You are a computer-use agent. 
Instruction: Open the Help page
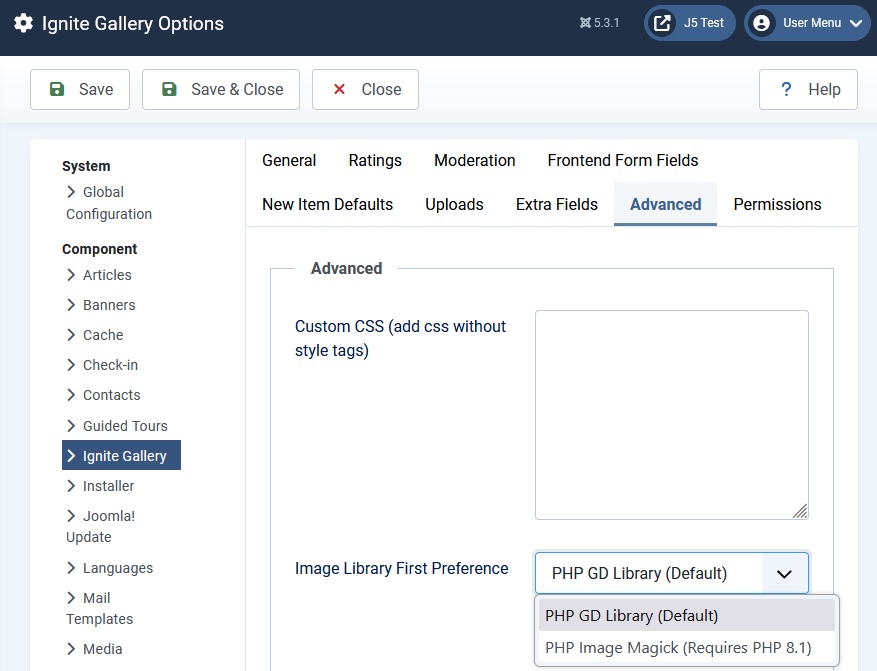(x=808, y=89)
